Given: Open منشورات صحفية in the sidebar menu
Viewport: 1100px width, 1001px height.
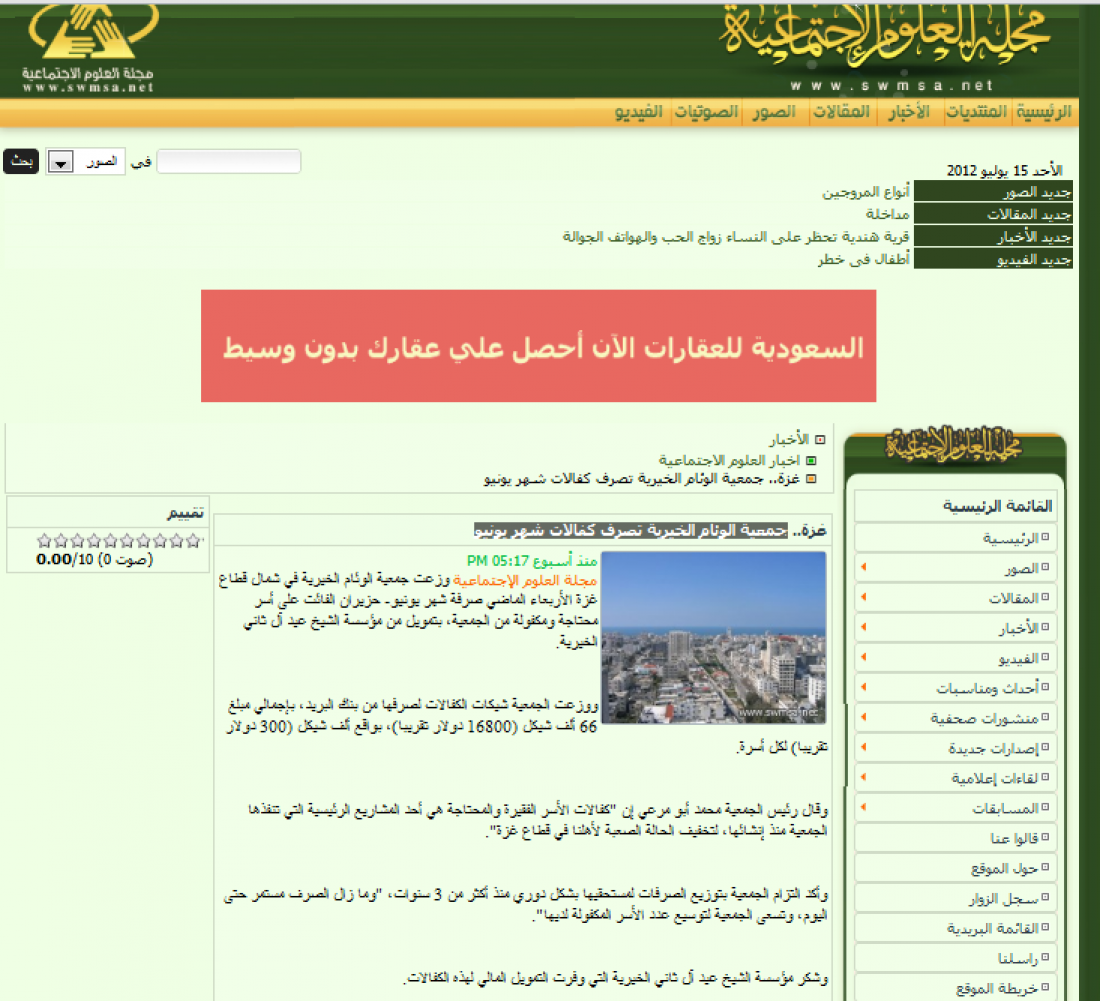Looking at the screenshot, I should coord(955,718).
